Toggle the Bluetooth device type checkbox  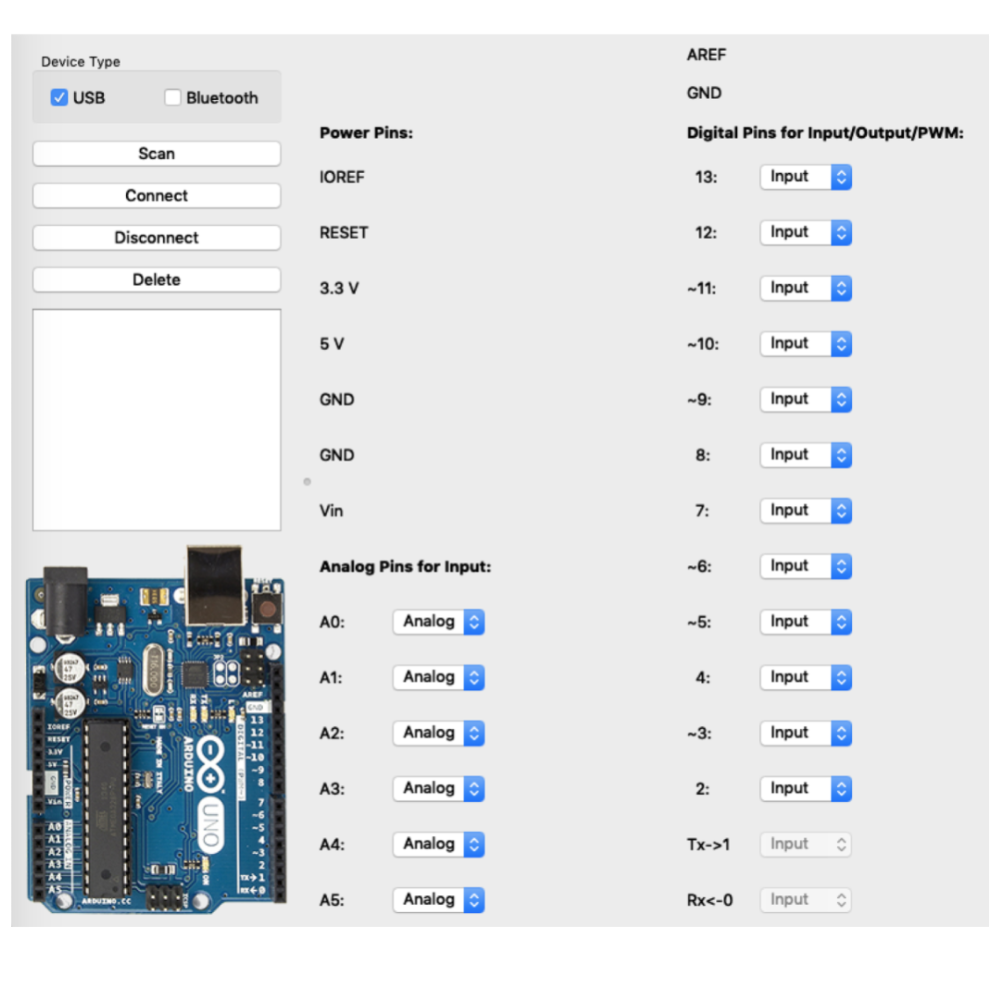[173, 98]
